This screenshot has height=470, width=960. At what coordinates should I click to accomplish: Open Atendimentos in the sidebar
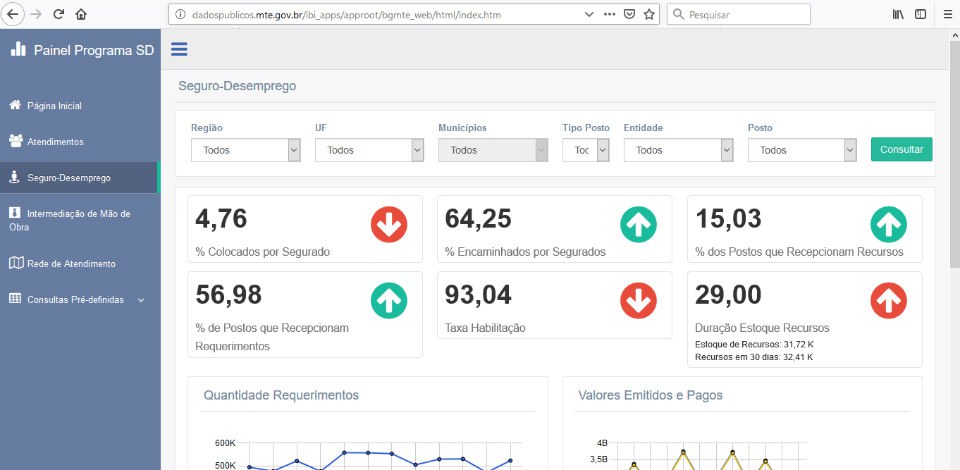pyautogui.click(x=55, y=142)
